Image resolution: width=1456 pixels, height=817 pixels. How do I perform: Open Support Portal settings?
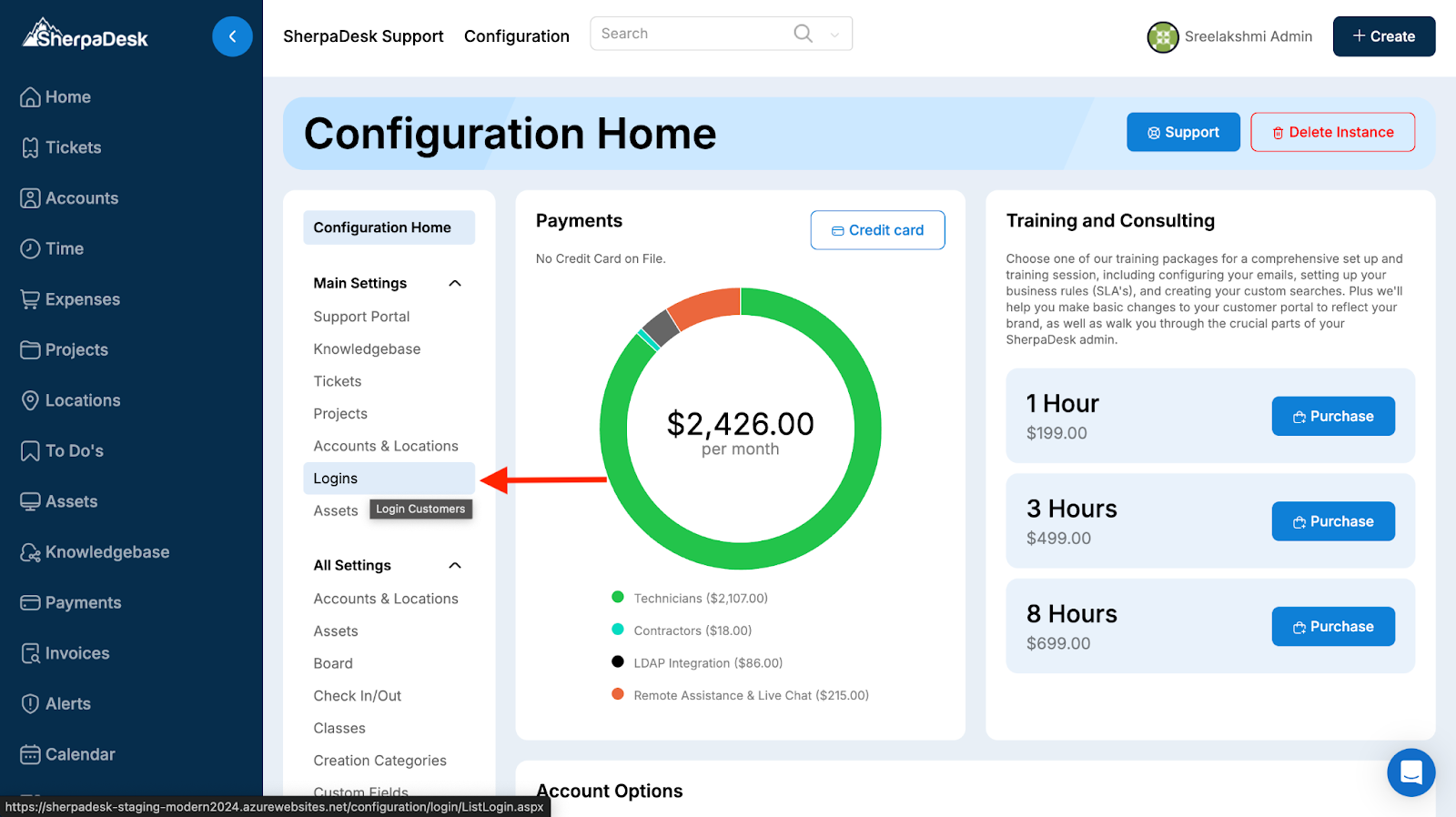point(361,317)
